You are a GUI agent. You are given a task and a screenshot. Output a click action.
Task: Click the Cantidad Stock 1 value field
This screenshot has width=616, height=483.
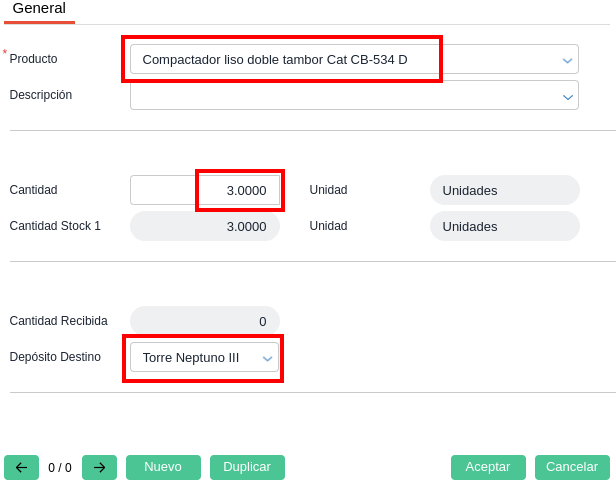click(x=205, y=226)
